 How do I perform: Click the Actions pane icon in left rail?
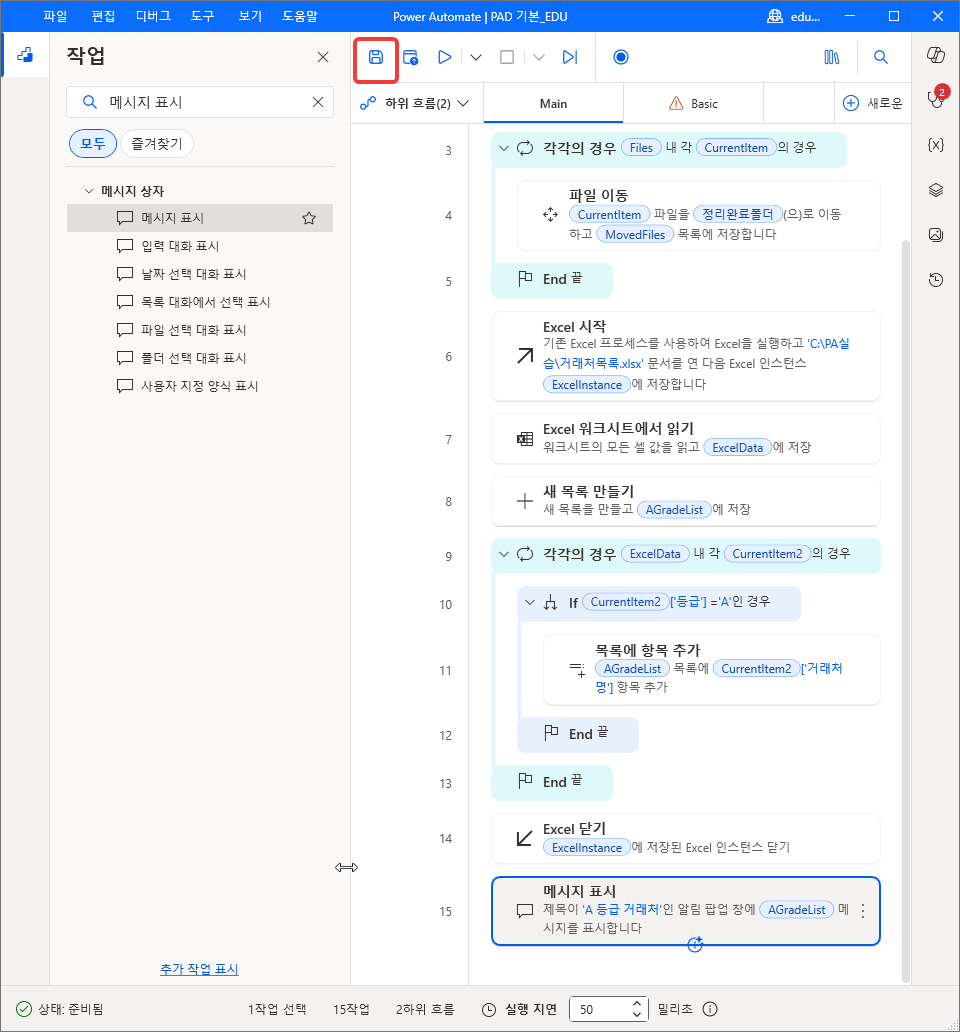pyautogui.click(x=25, y=55)
